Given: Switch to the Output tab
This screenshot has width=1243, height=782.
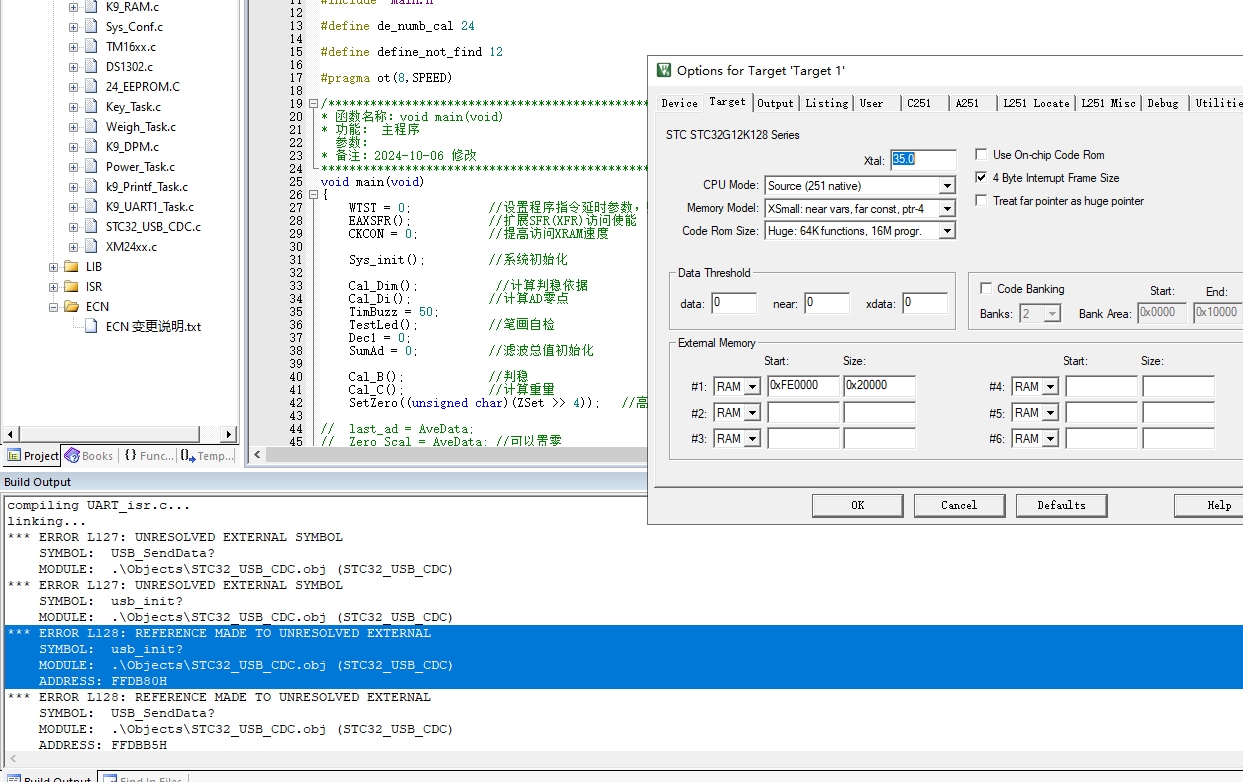Looking at the screenshot, I should (x=775, y=103).
